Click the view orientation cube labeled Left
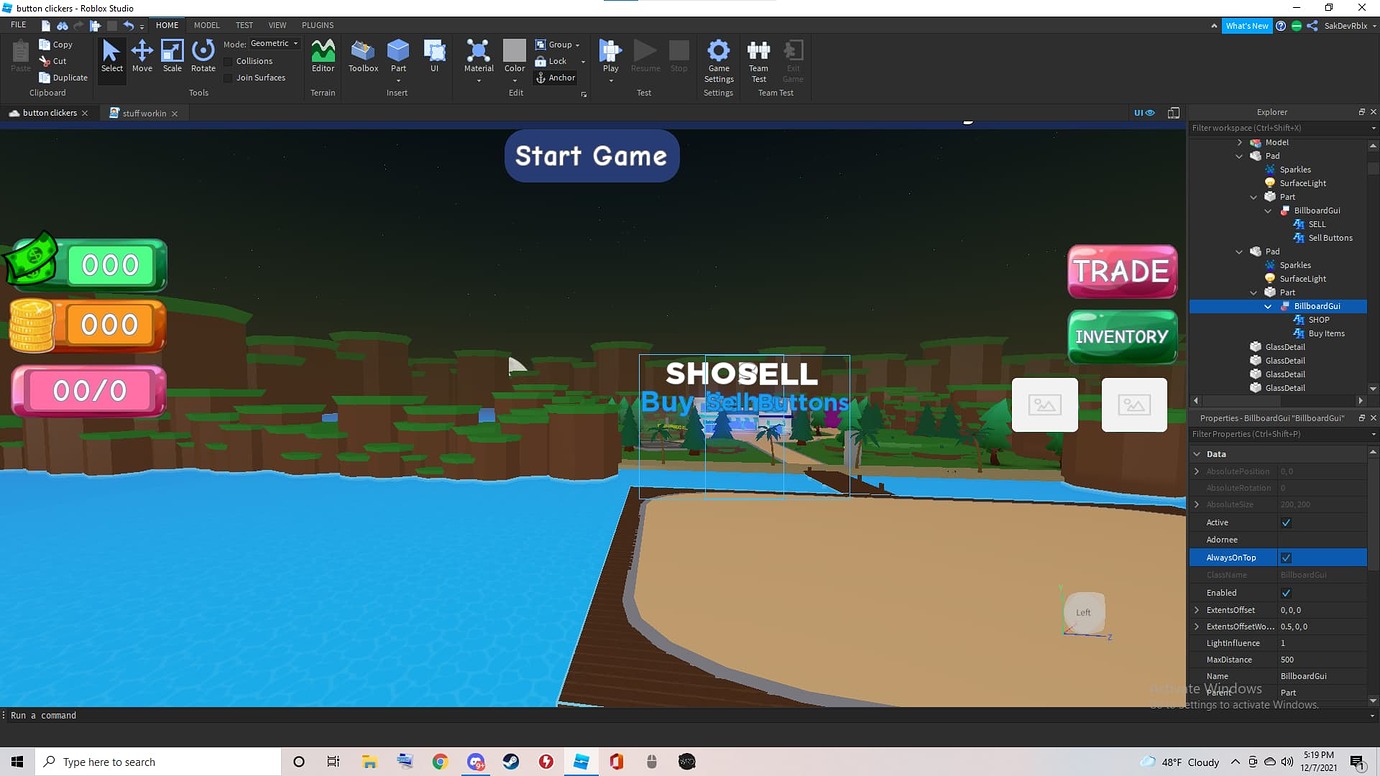This screenshot has width=1380, height=776. pos(1084,612)
